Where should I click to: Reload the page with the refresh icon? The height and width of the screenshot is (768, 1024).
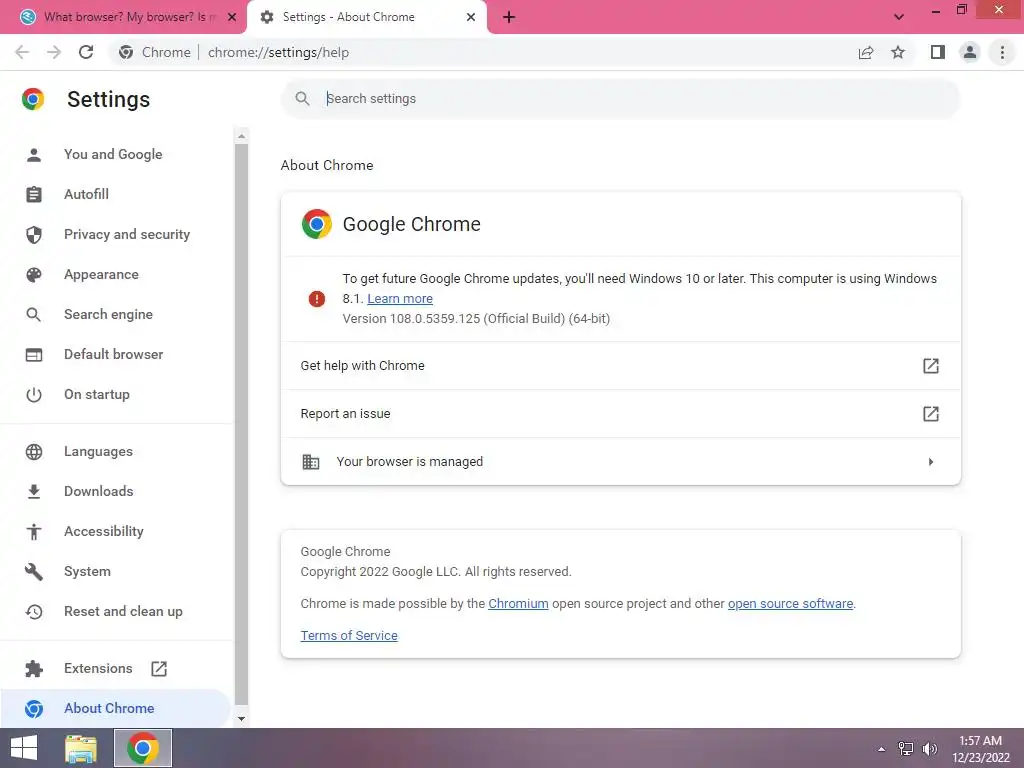86,52
